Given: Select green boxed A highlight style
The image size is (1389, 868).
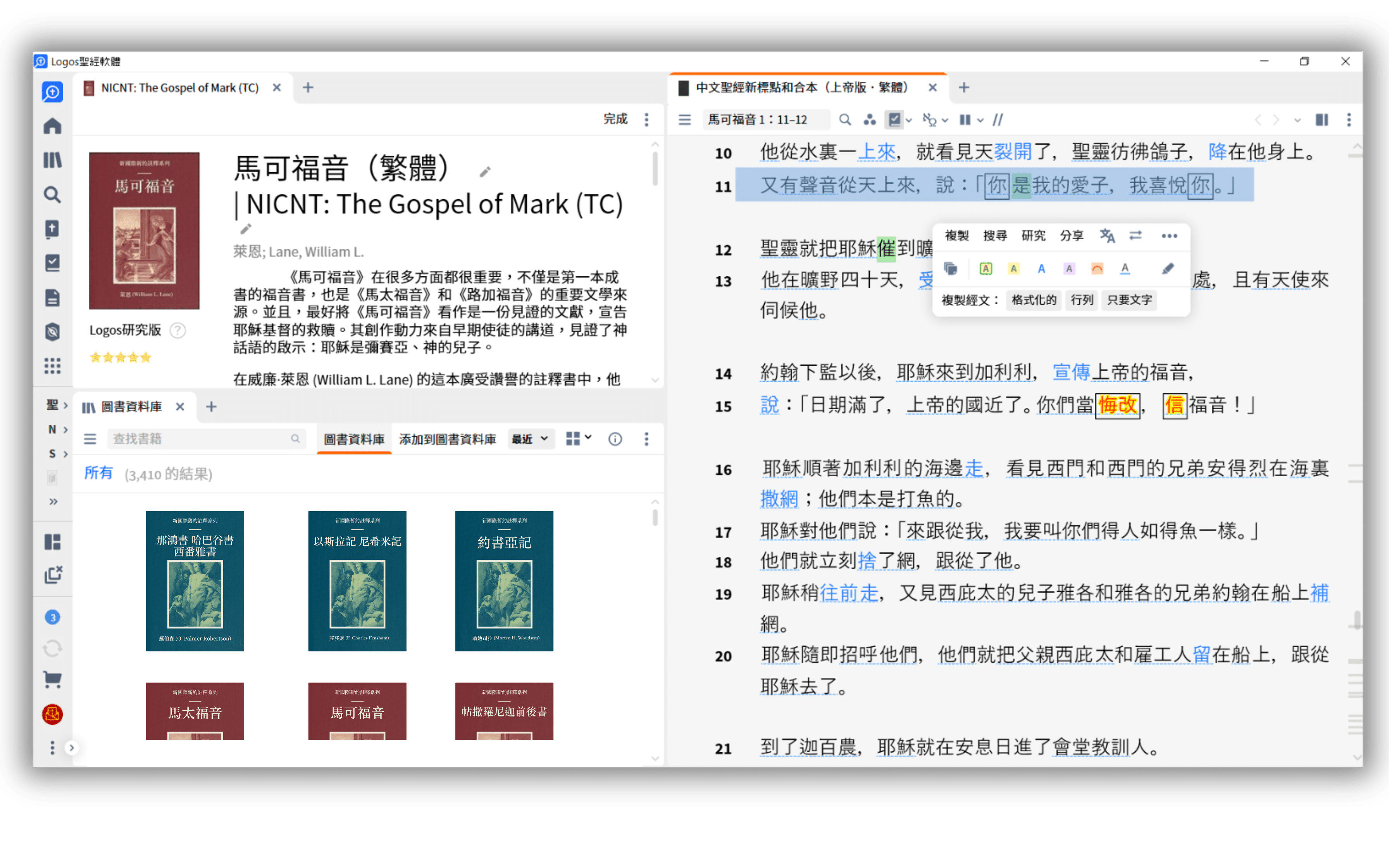Looking at the screenshot, I should point(986,268).
